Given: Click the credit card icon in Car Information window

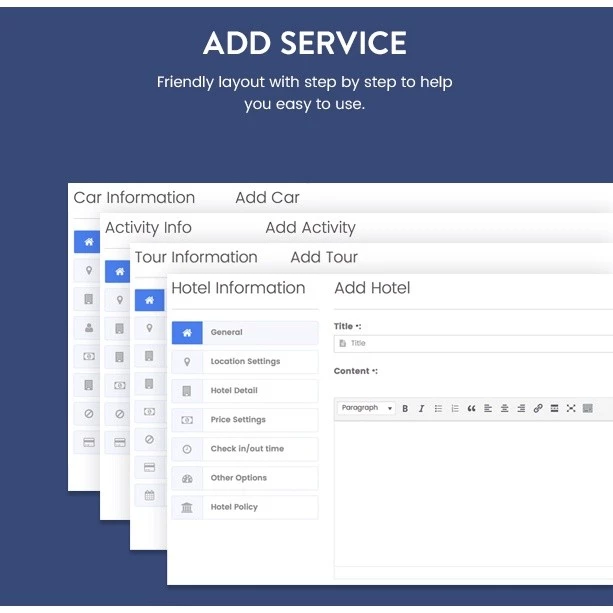Looking at the screenshot, I should click(89, 443).
